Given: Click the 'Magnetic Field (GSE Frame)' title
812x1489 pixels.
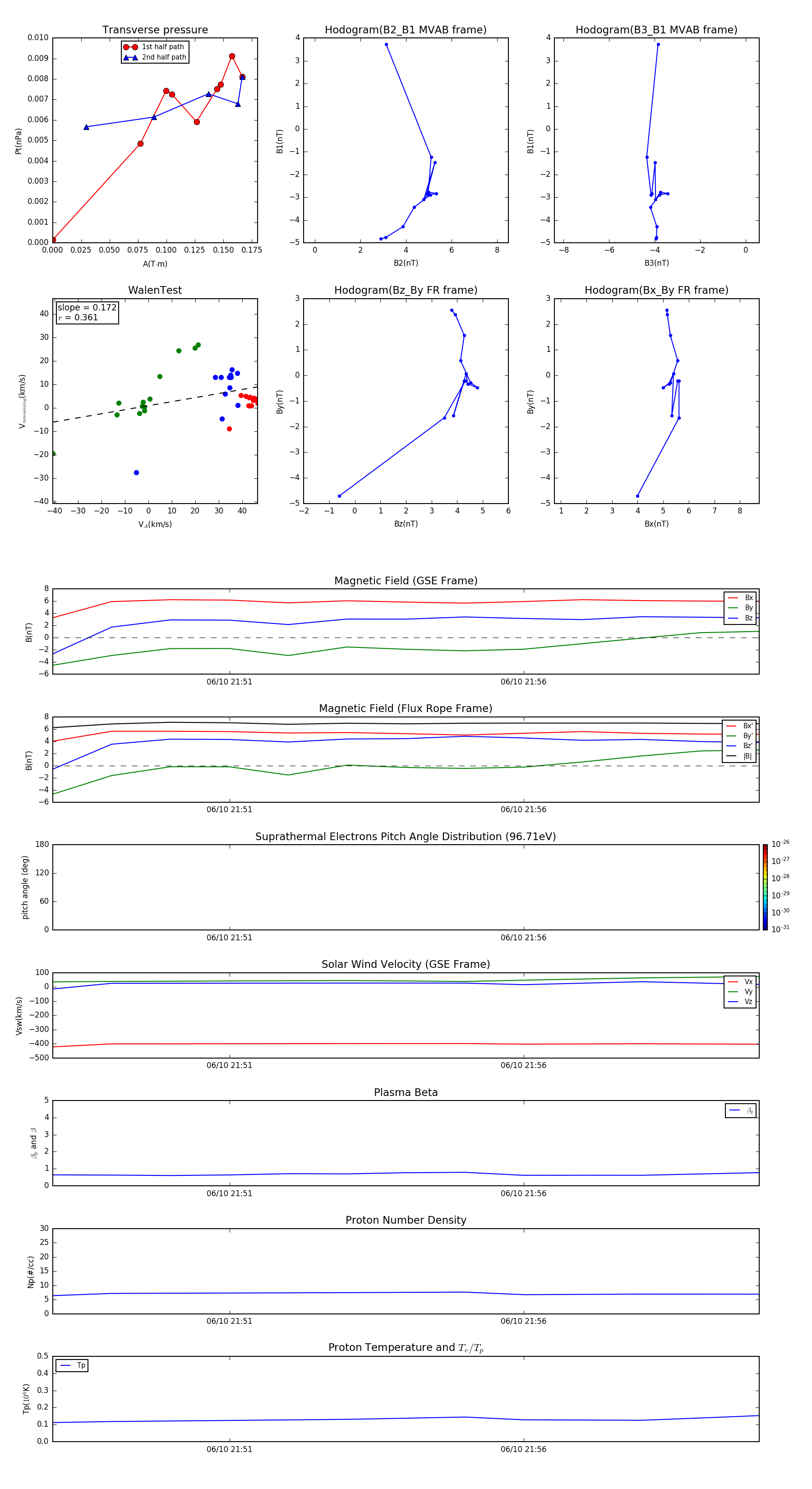Looking at the screenshot, I should [406, 581].
